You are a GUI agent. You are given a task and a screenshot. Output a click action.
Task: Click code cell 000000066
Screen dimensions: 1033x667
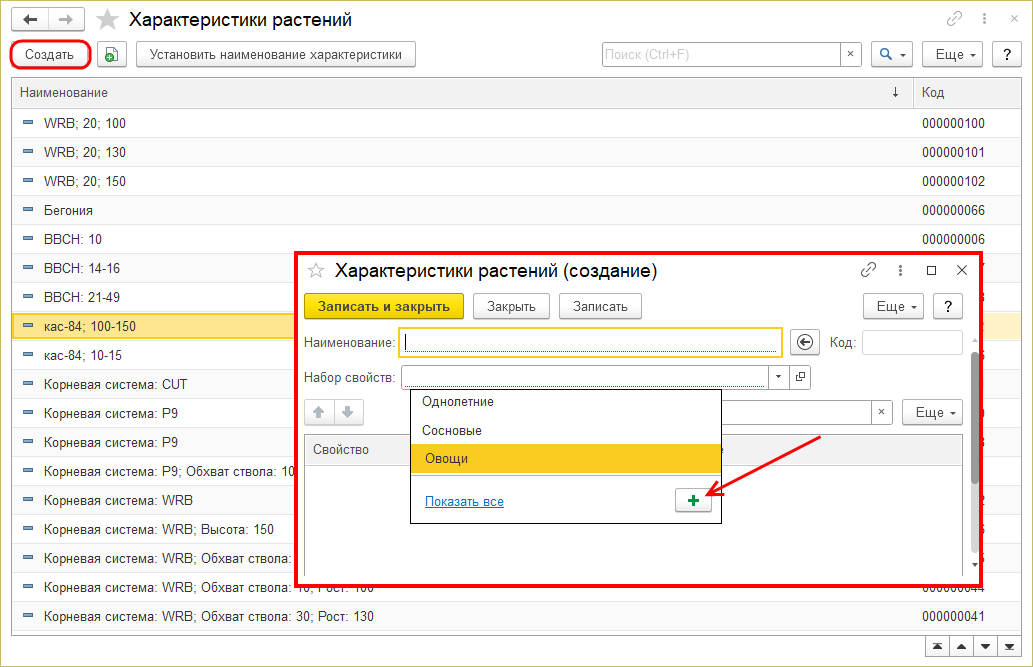click(x=953, y=210)
